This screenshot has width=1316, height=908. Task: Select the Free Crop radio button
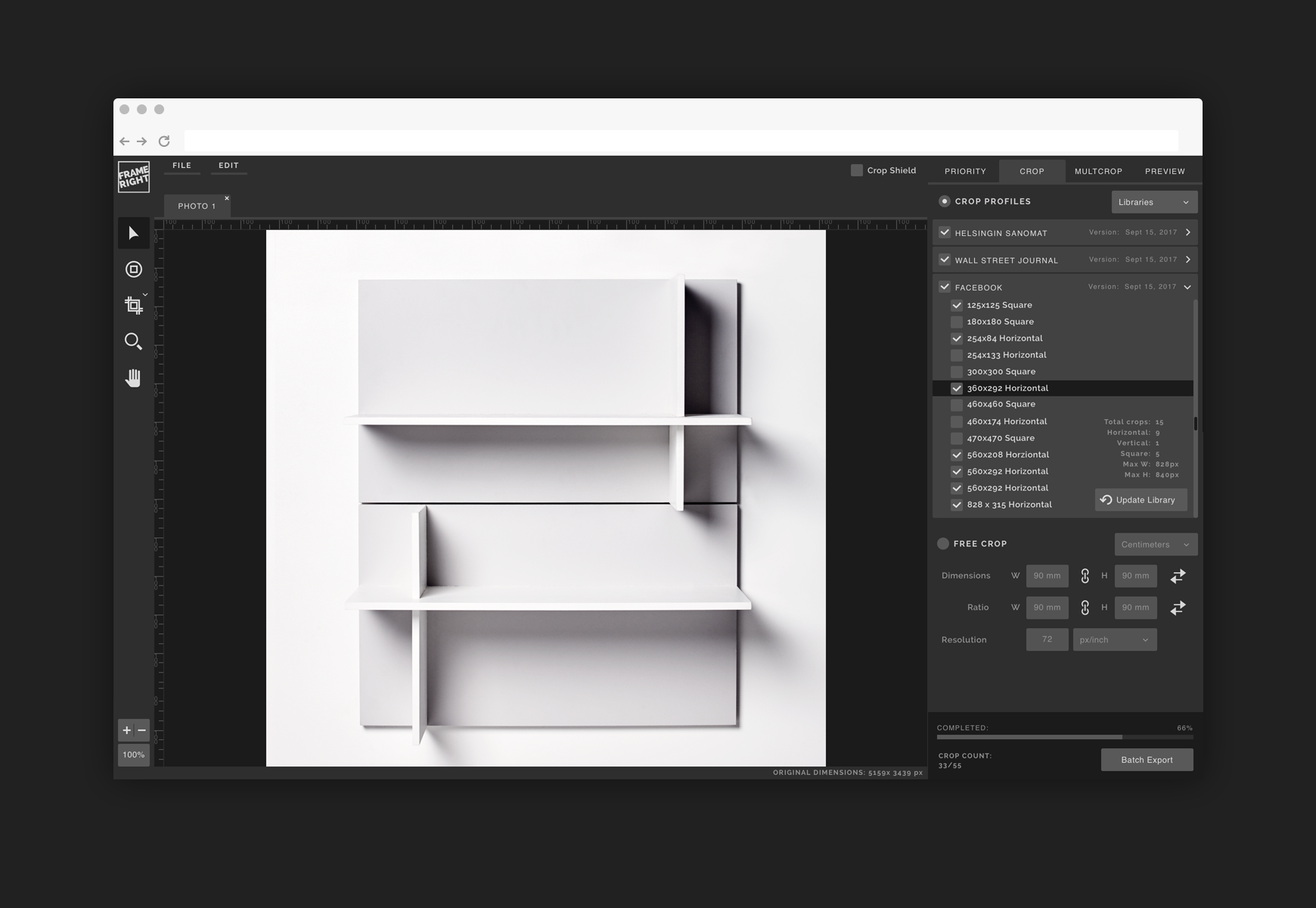(943, 543)
